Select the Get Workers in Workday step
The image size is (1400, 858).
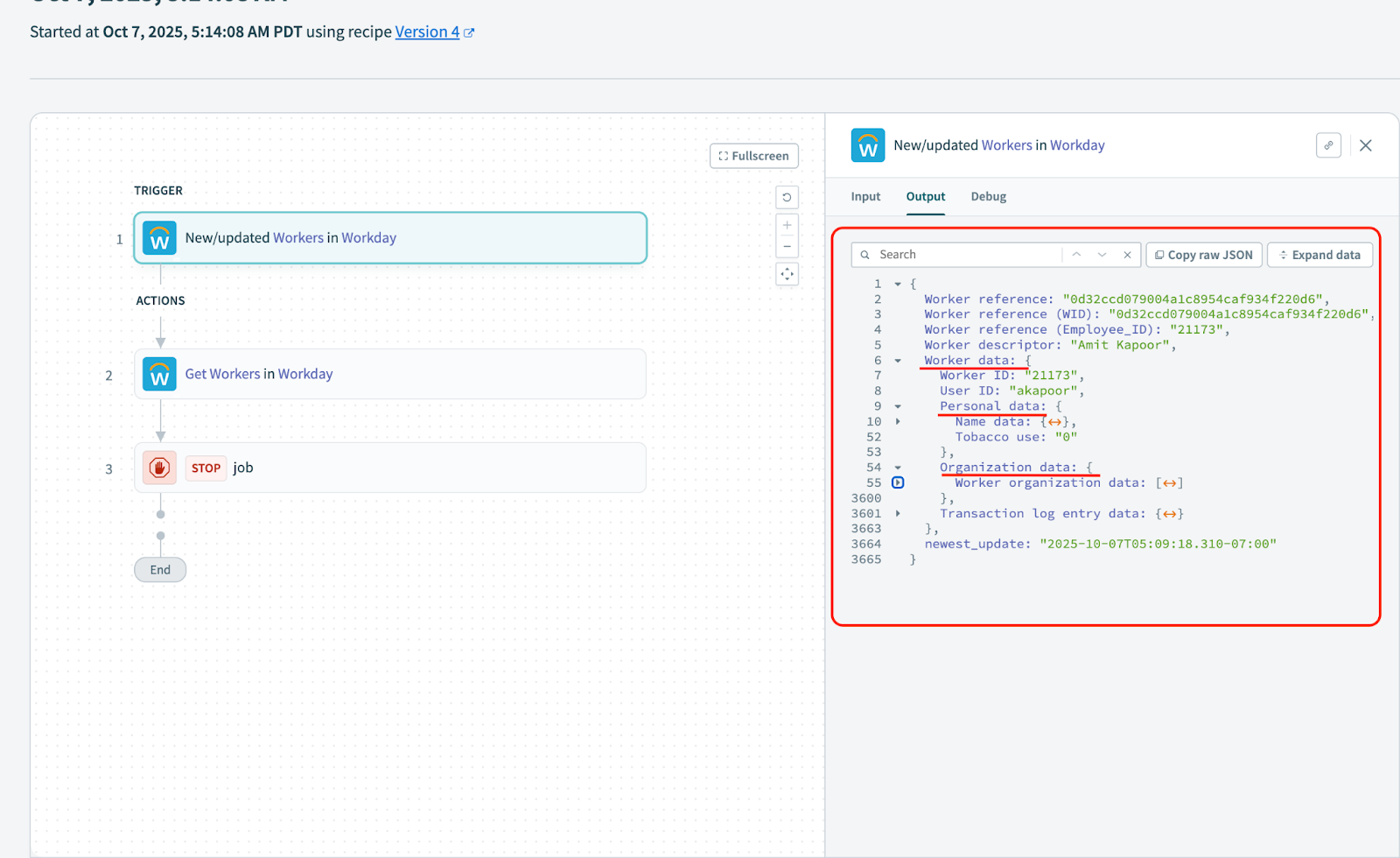click(390, 374)
